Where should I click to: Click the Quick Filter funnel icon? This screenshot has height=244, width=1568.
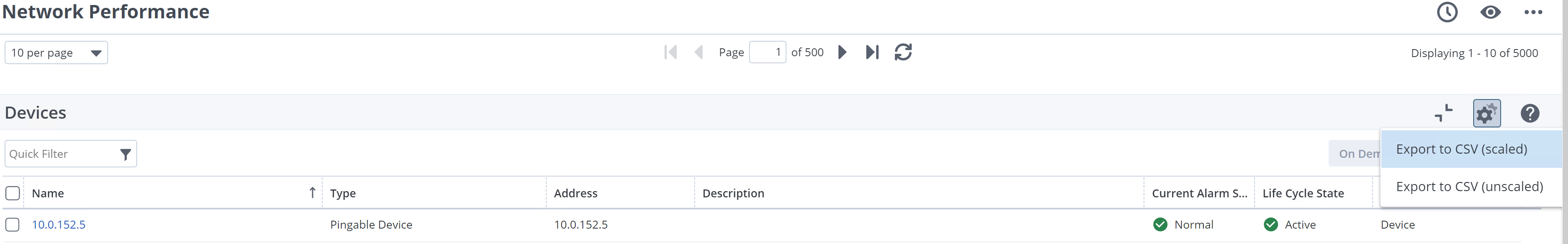[126, 154]
